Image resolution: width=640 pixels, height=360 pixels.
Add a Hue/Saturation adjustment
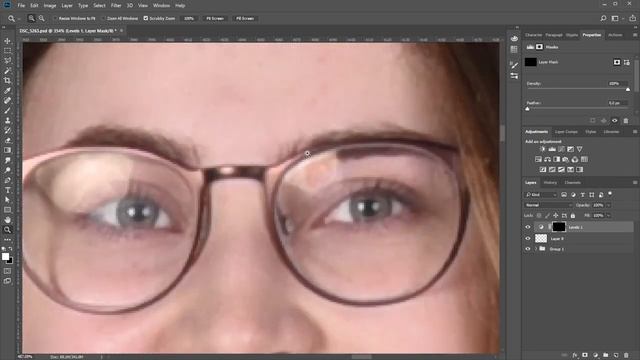[x=538, y=159]
